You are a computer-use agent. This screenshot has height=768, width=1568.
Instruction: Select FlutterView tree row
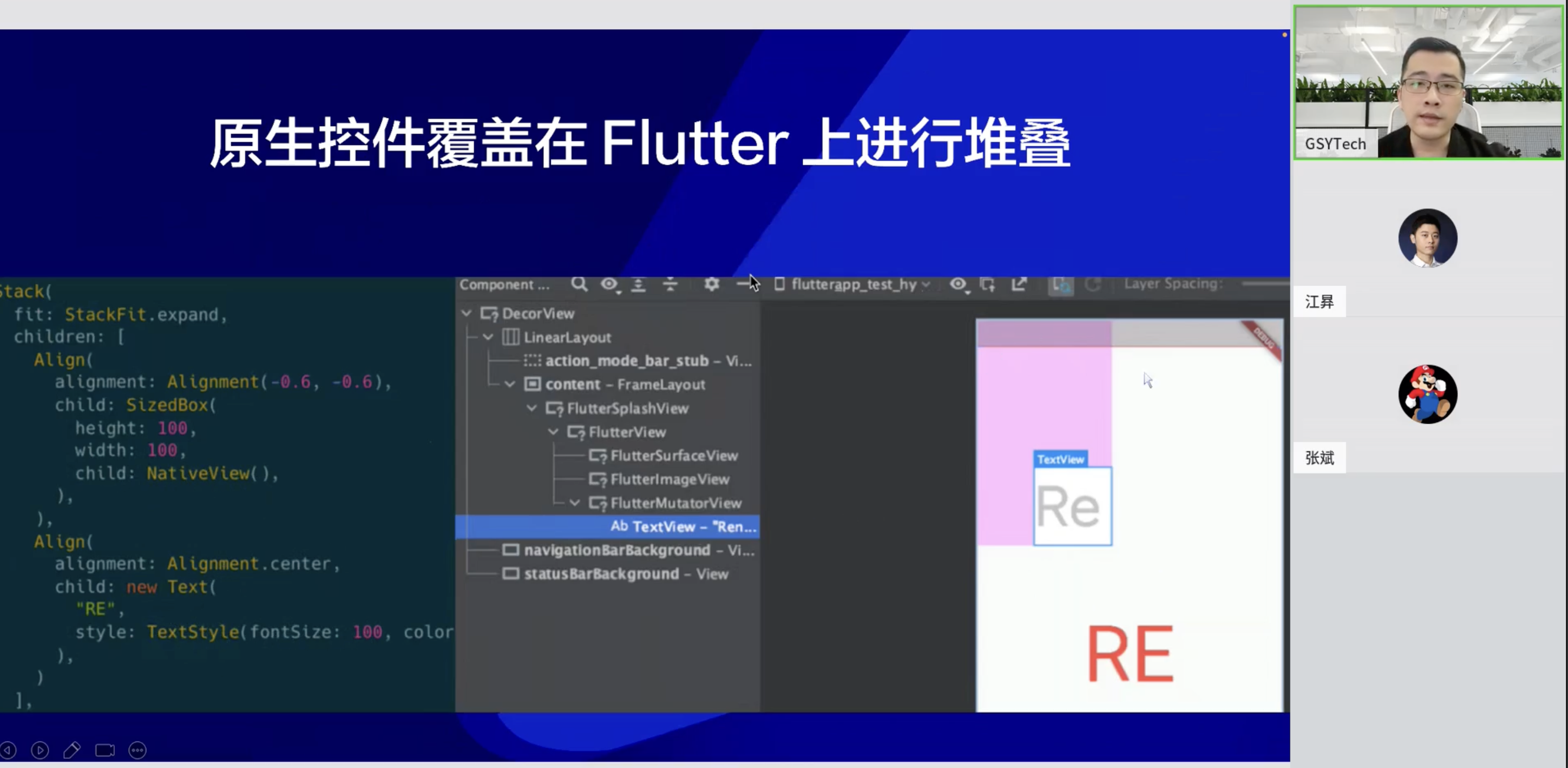[x=627, y=432]
